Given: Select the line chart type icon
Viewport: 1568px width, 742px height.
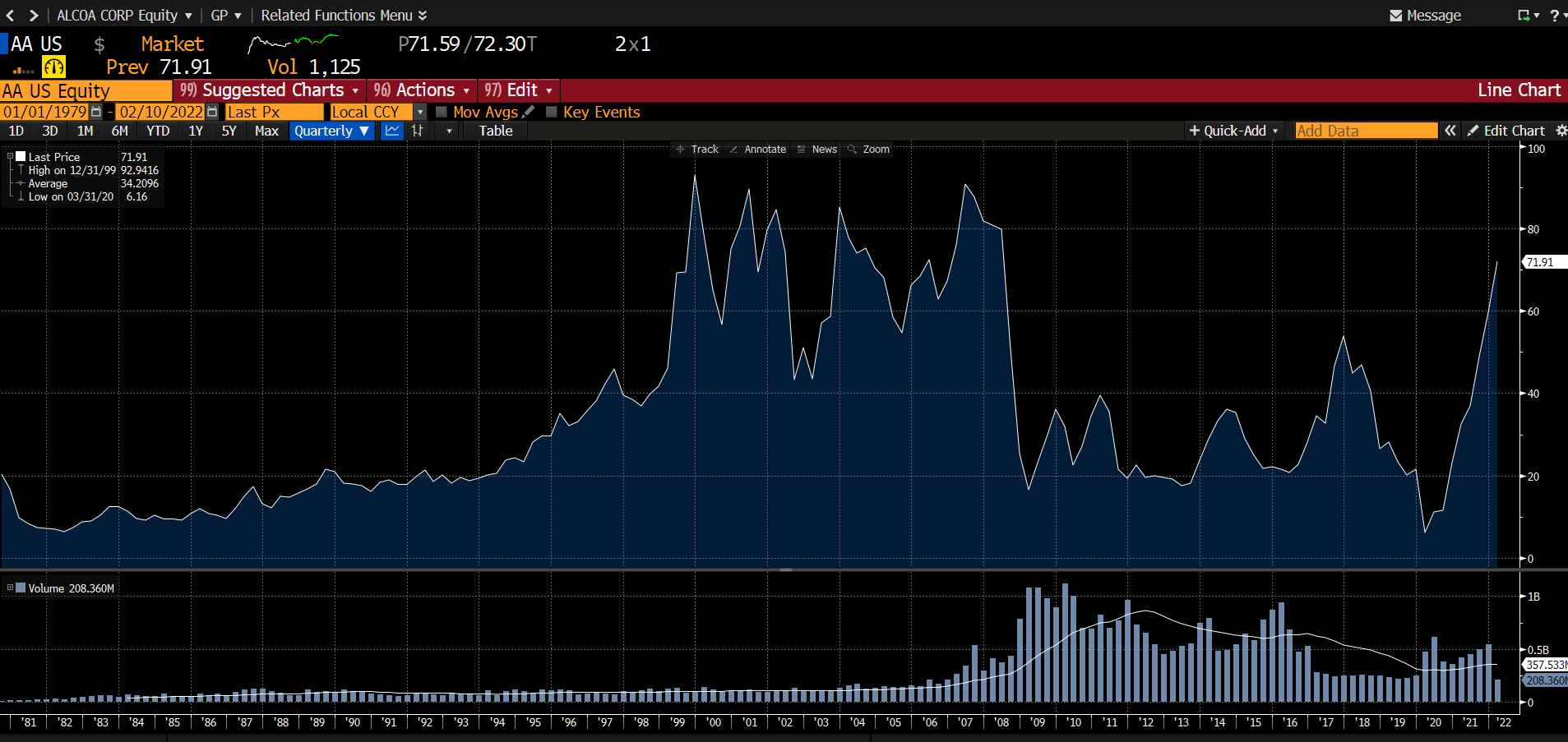Looking at the screenshot, I should [x=392, y=131].
